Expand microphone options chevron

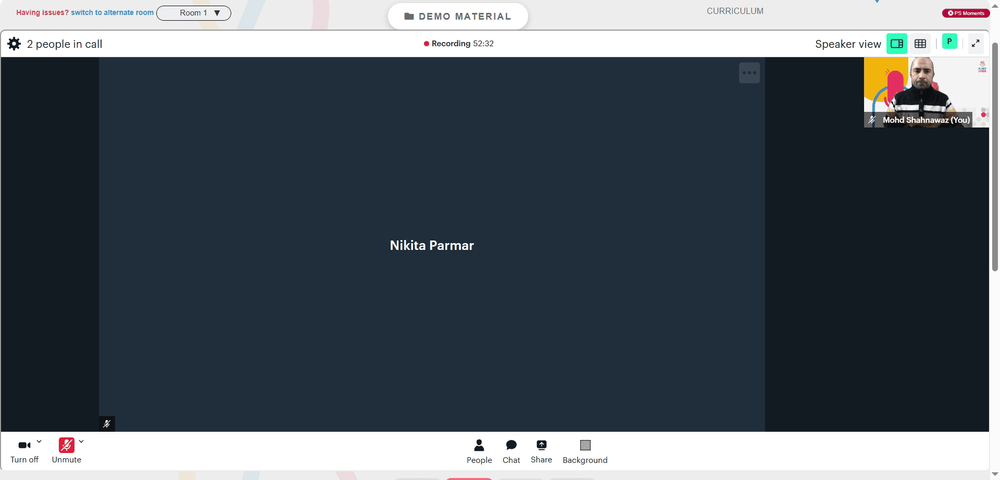(x=81, y=440)
